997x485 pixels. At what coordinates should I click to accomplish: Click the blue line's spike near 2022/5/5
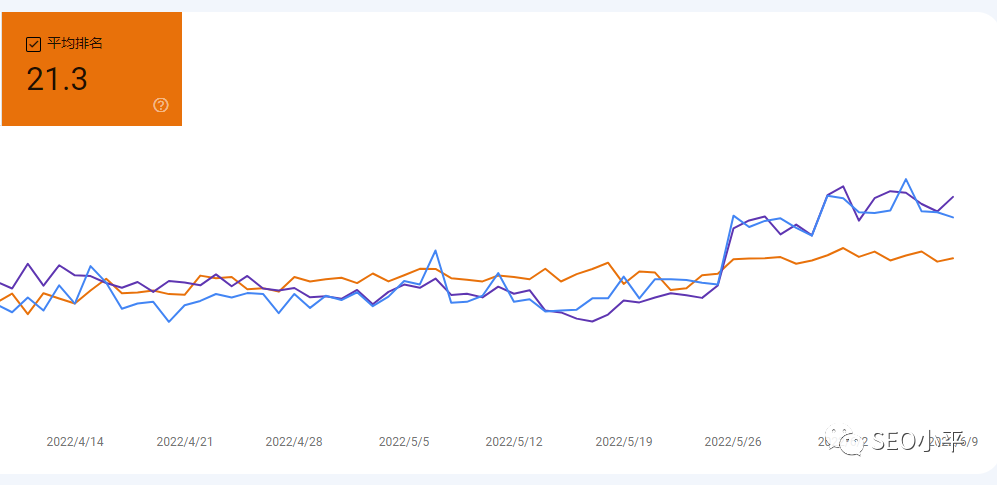(x=436, y=250)
